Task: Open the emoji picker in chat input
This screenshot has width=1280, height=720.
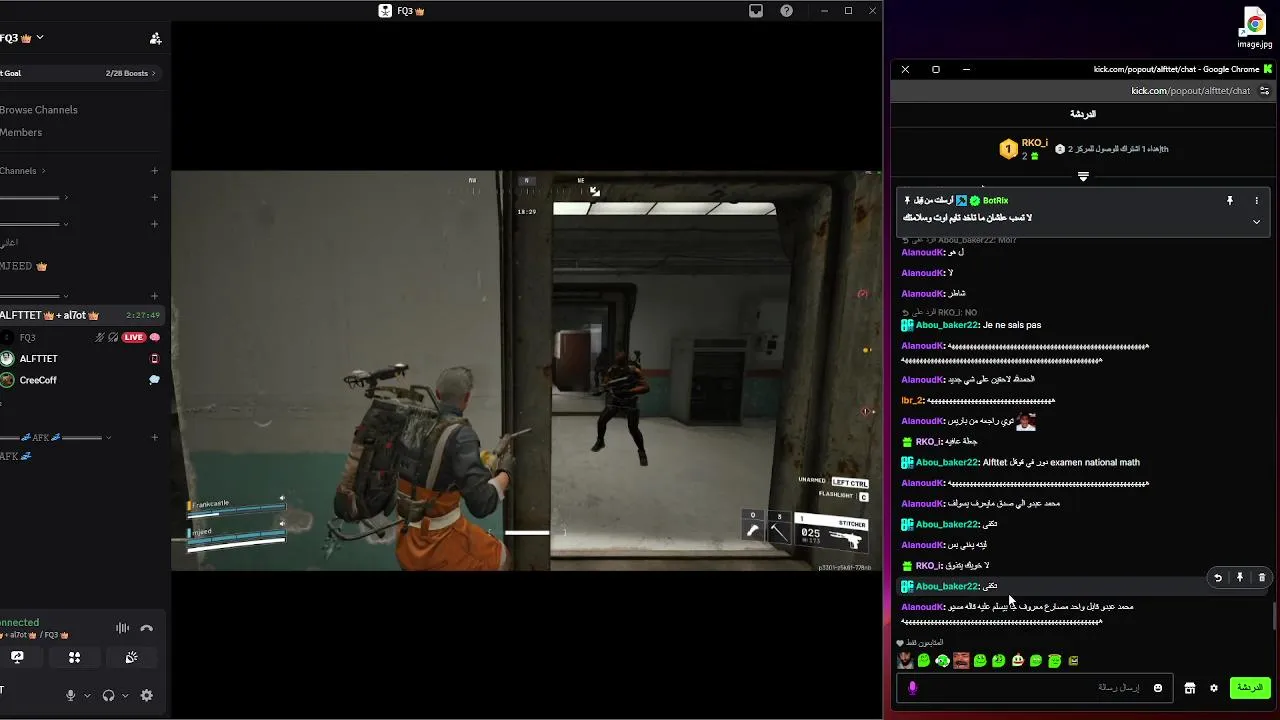Action: 1158,688
